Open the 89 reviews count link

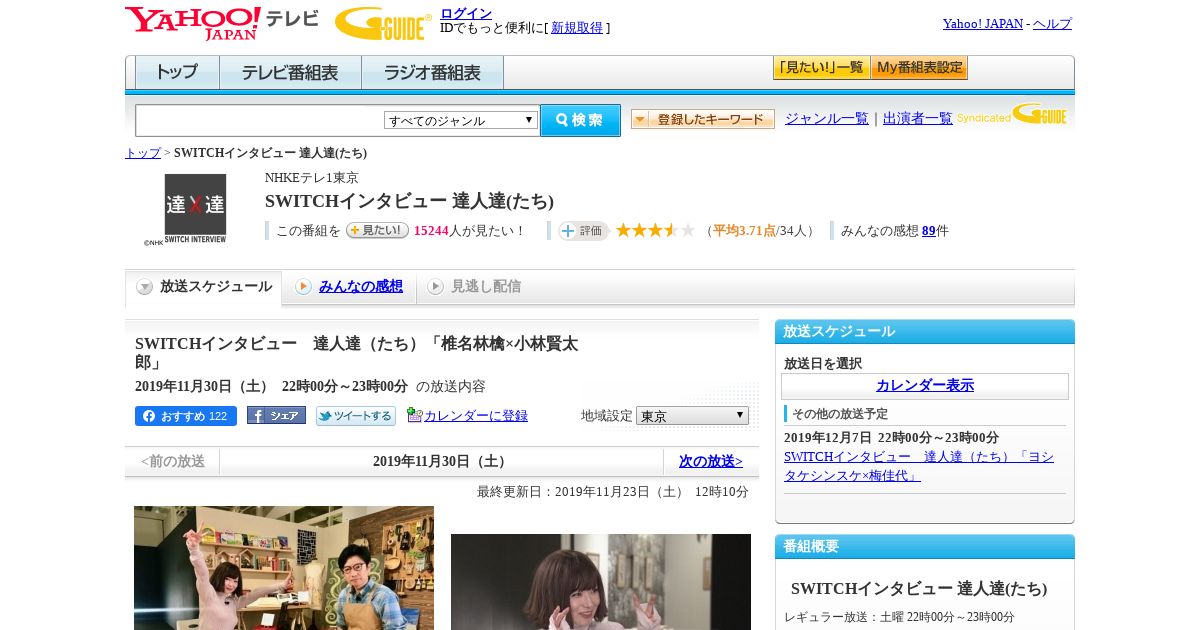click(929, 231)
